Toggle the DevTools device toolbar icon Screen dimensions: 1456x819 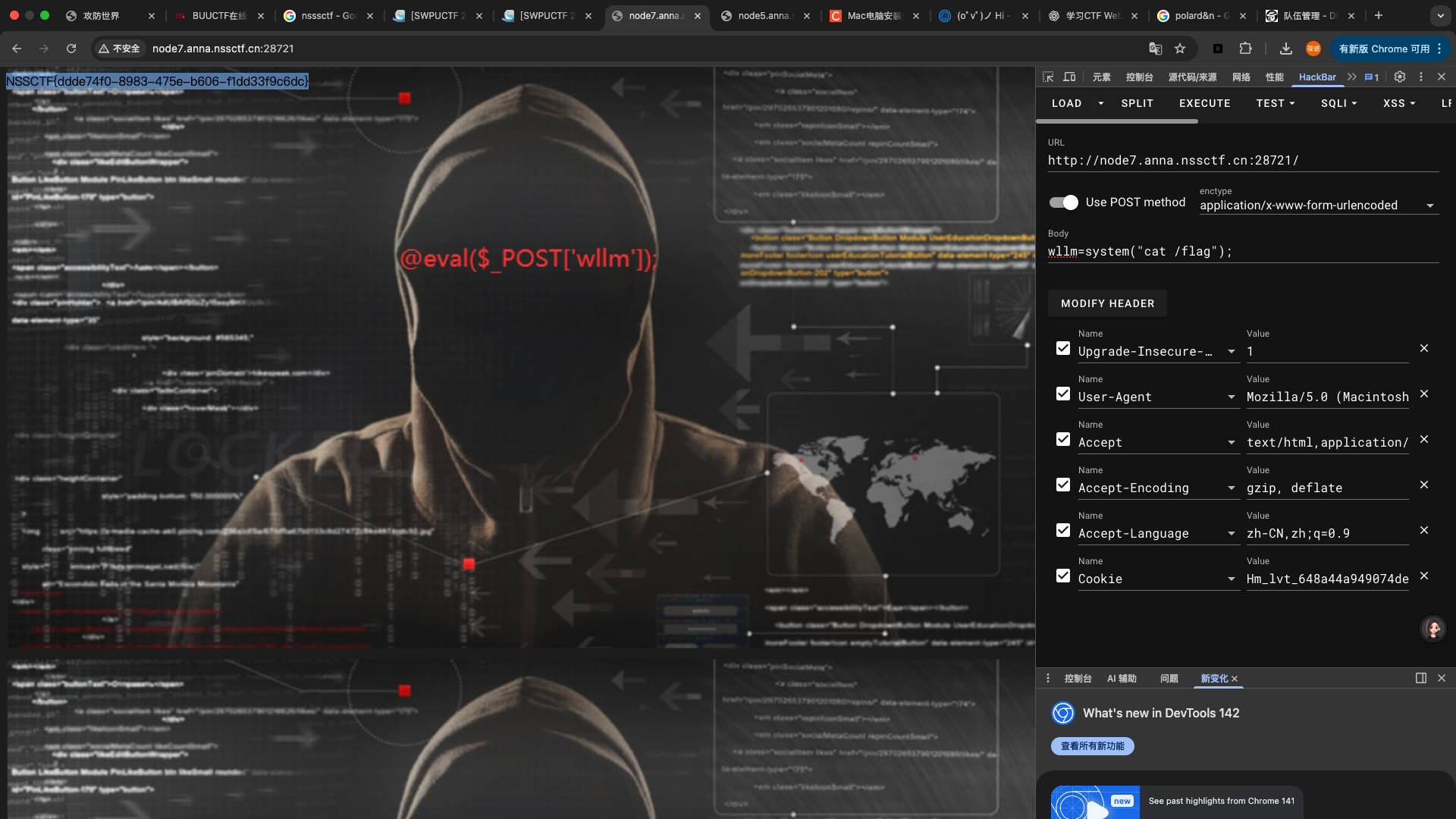tap(1069, 77)
